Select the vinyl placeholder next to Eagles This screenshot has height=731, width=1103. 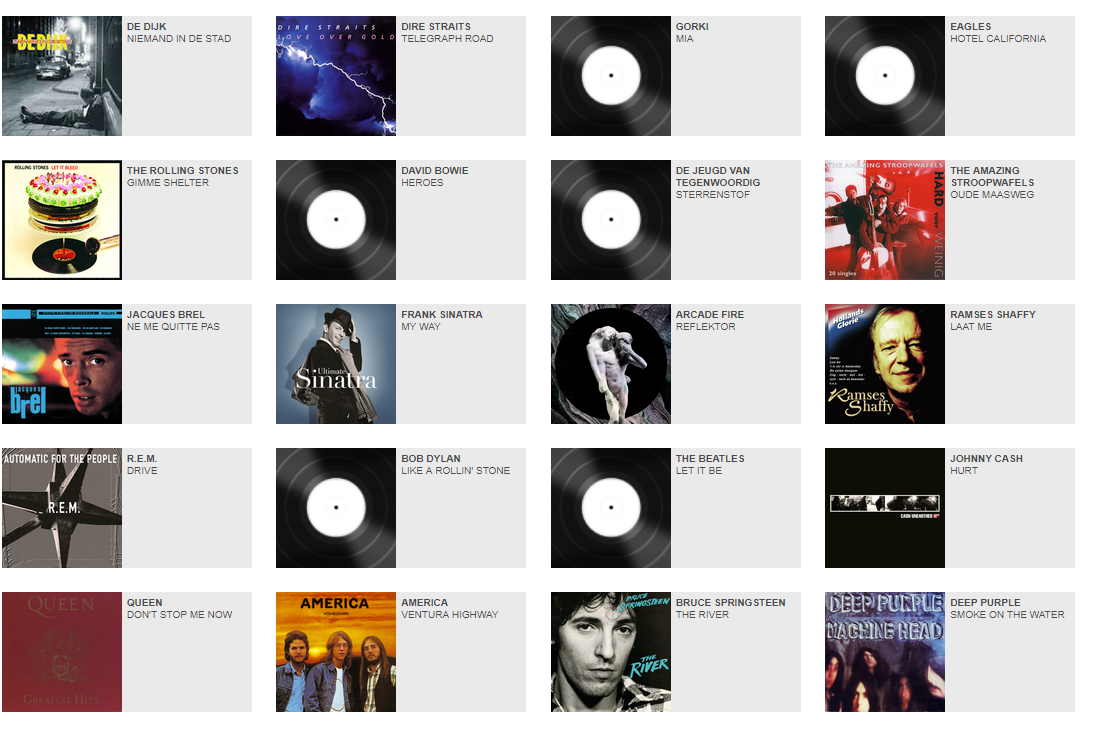click(885, 76)
